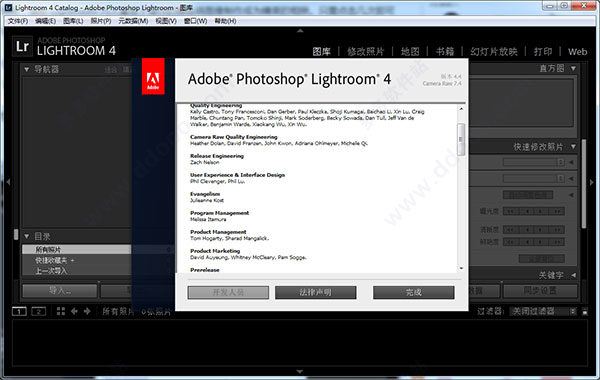
Task: Switch to the 书籍 module
Action: point(445,52)
